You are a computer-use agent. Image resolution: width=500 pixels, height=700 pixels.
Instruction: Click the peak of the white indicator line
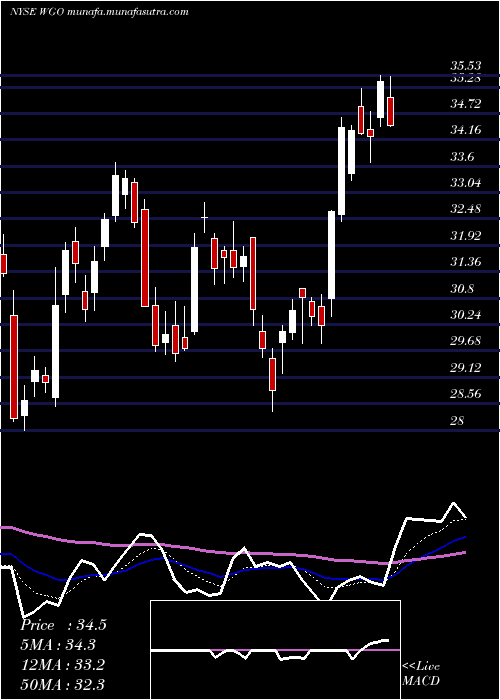(454, 503)
